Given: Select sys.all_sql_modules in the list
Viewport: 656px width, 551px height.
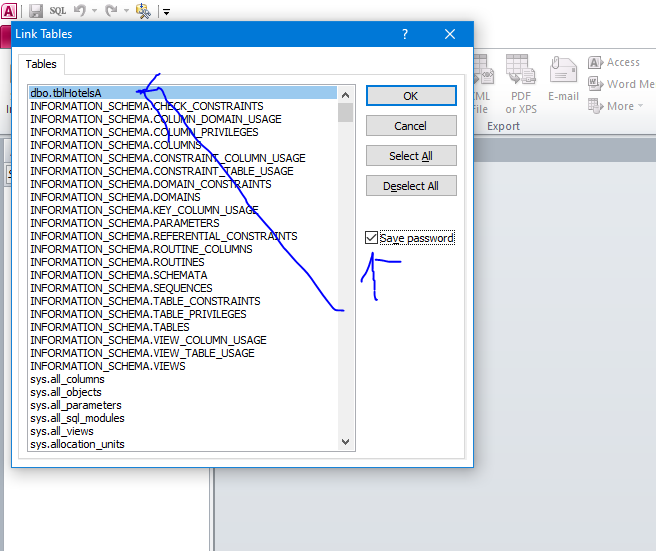Looking at the screenshot, I should tap(183, 418).
